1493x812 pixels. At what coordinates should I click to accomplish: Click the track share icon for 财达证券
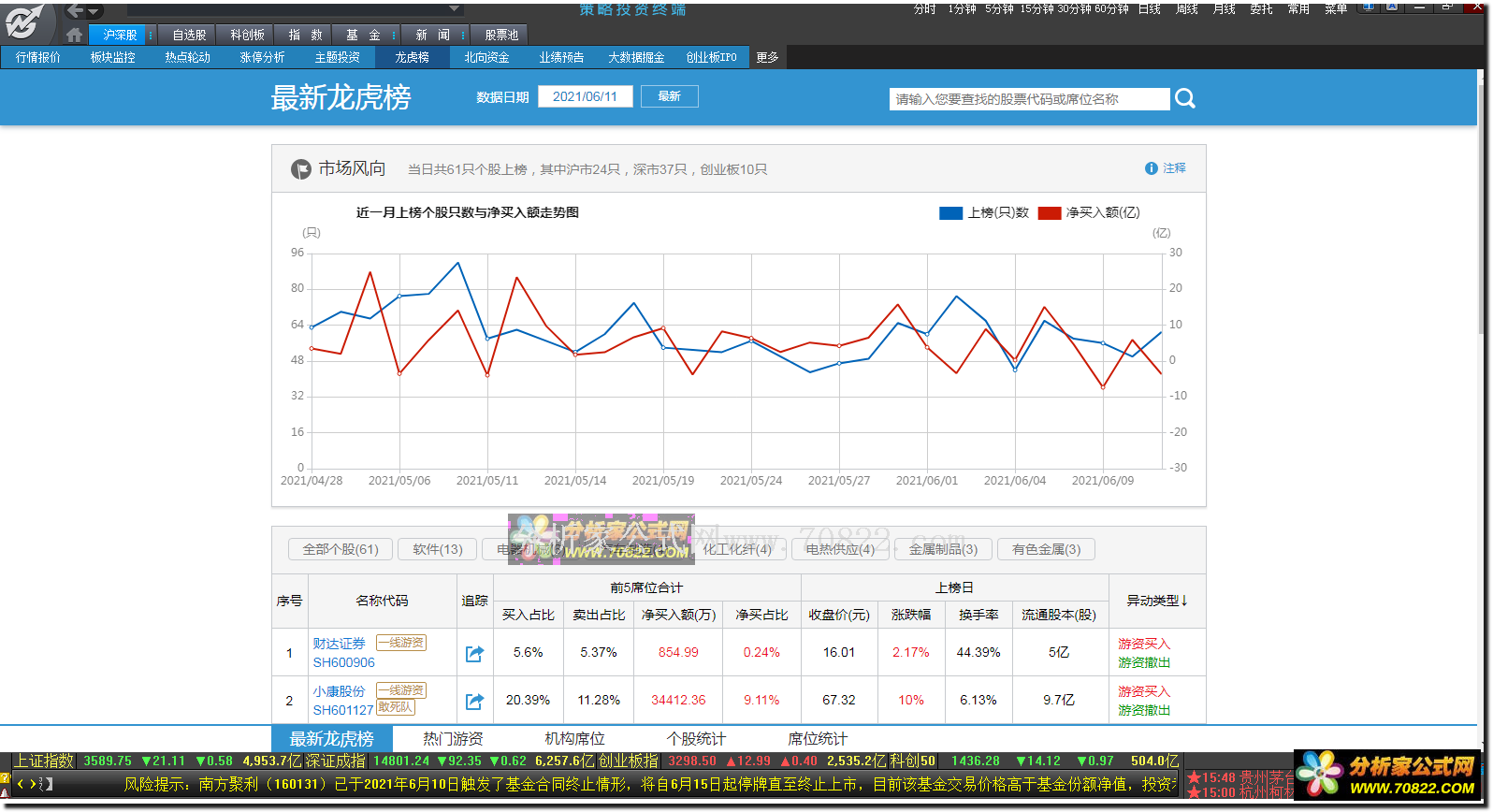474,653
